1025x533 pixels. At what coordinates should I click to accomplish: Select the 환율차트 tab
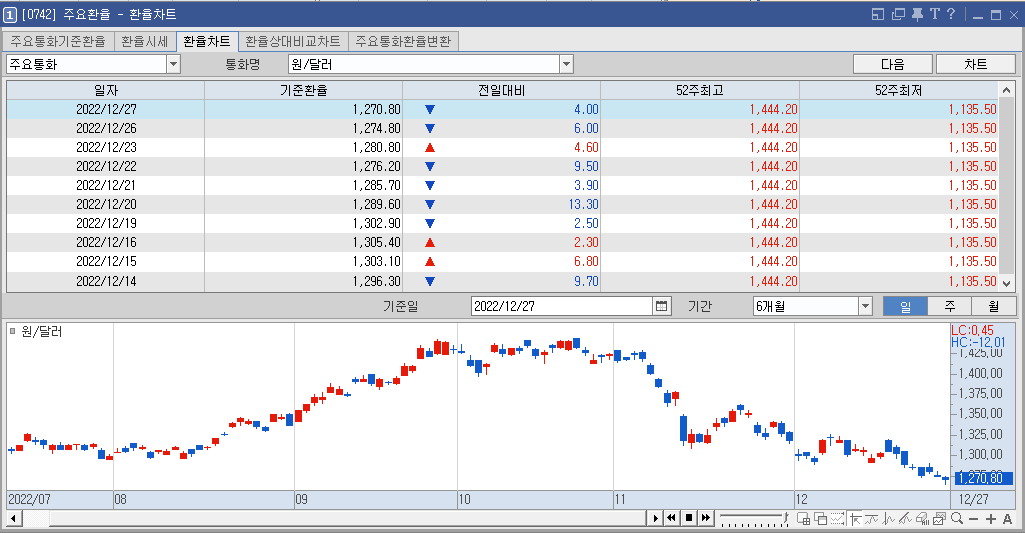point(207,41)
